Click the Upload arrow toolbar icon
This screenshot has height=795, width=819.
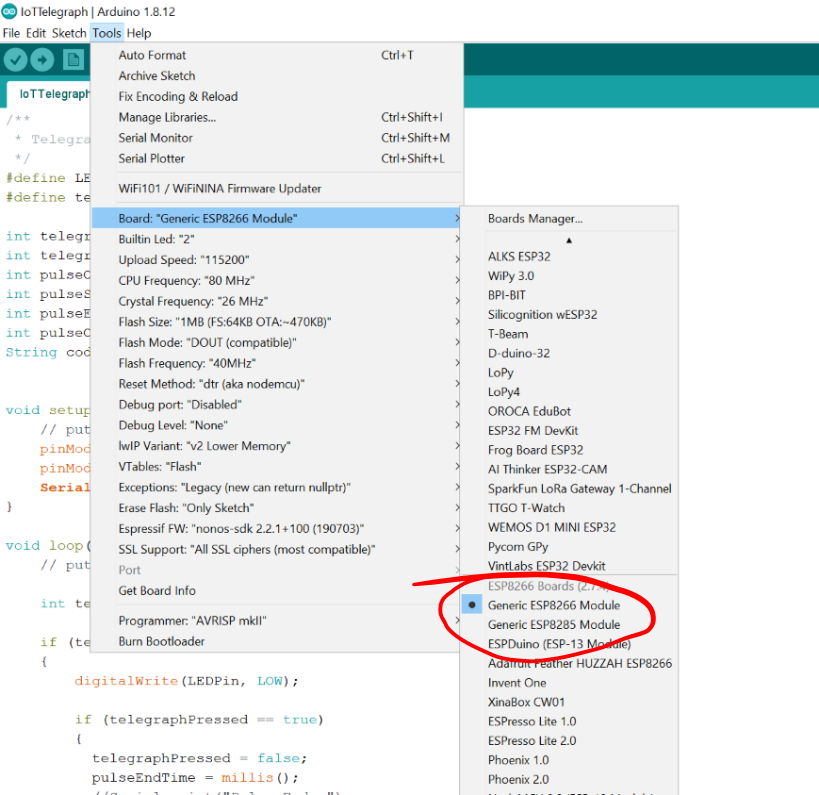point(42,60)
